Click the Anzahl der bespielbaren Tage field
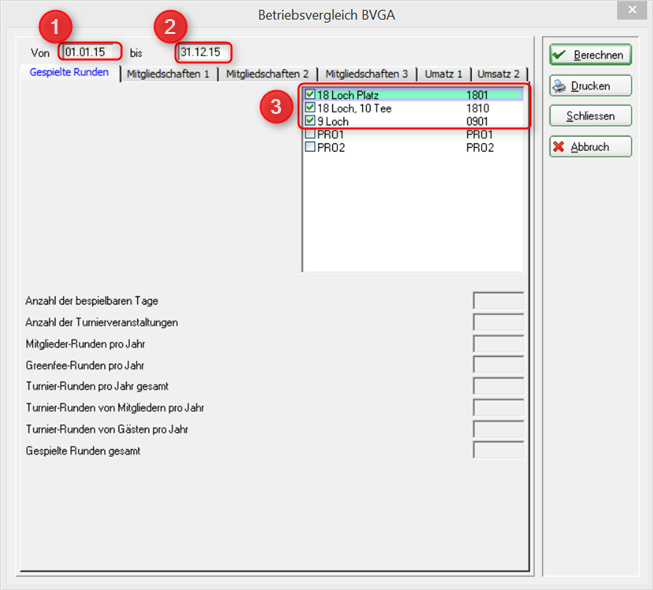Screen dimensions: 653x590 tap(498, 300)
